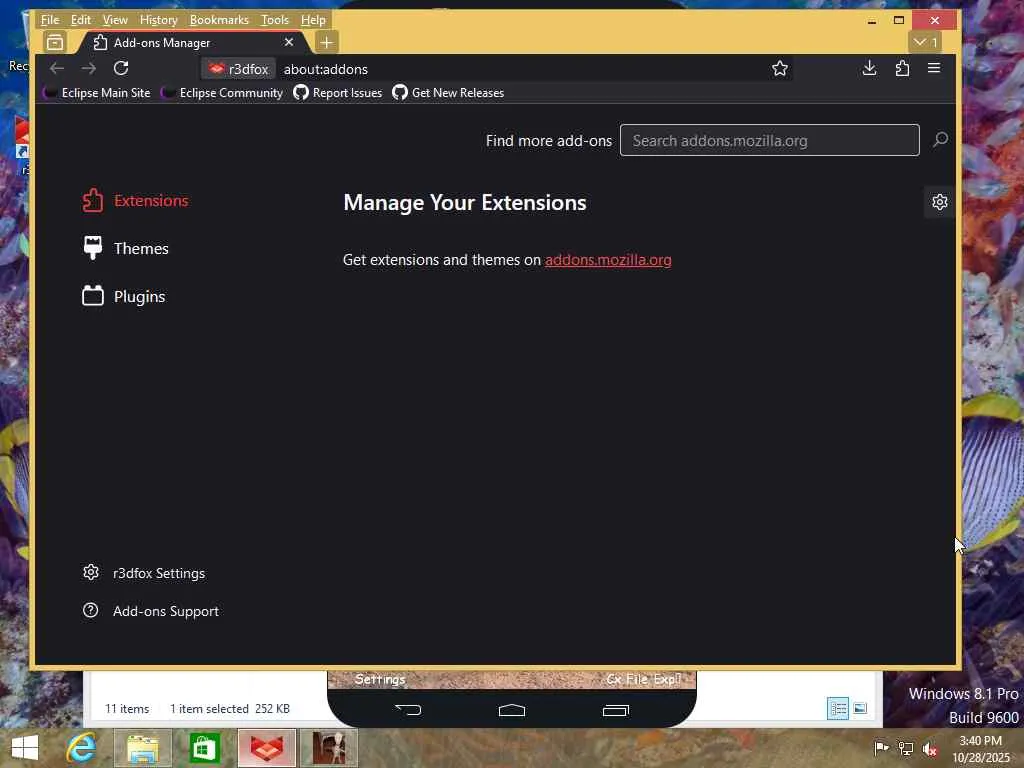Open the History menu
Viewport: 1024px width, 768px height.
[x=159, y=20]
